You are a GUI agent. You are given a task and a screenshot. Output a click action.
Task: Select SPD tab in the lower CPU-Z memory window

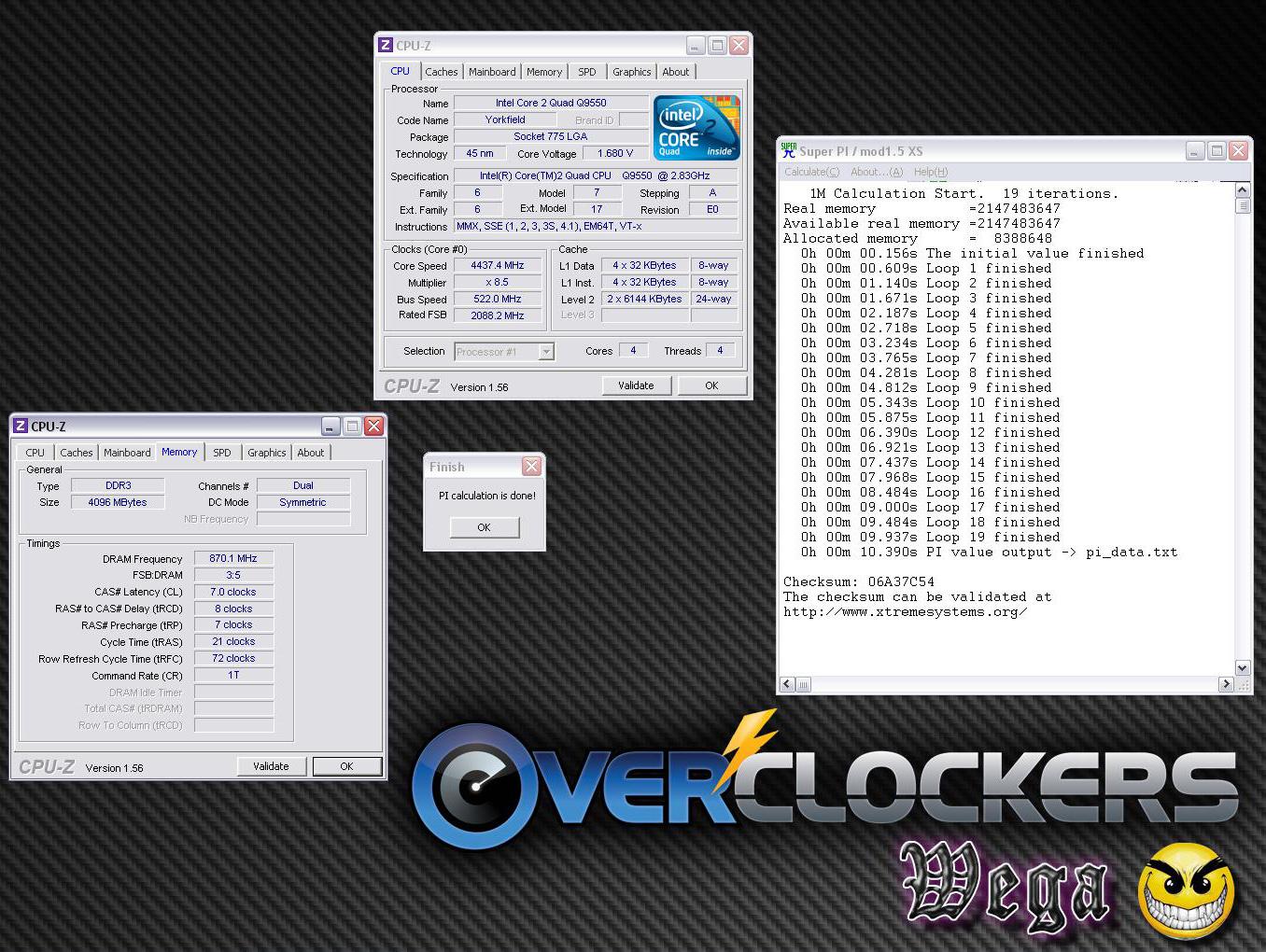point(222,453)
